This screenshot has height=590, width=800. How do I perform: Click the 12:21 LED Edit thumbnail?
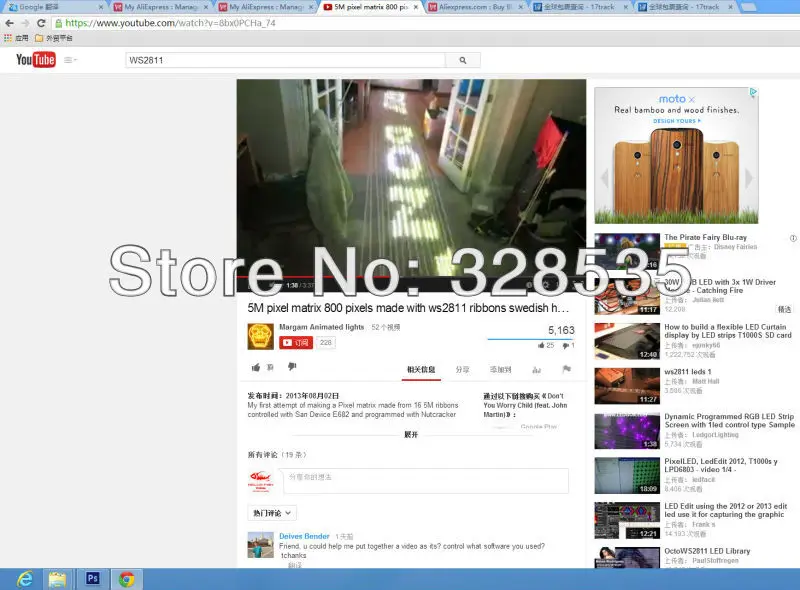pyautogui.click(x=627, y=521)
